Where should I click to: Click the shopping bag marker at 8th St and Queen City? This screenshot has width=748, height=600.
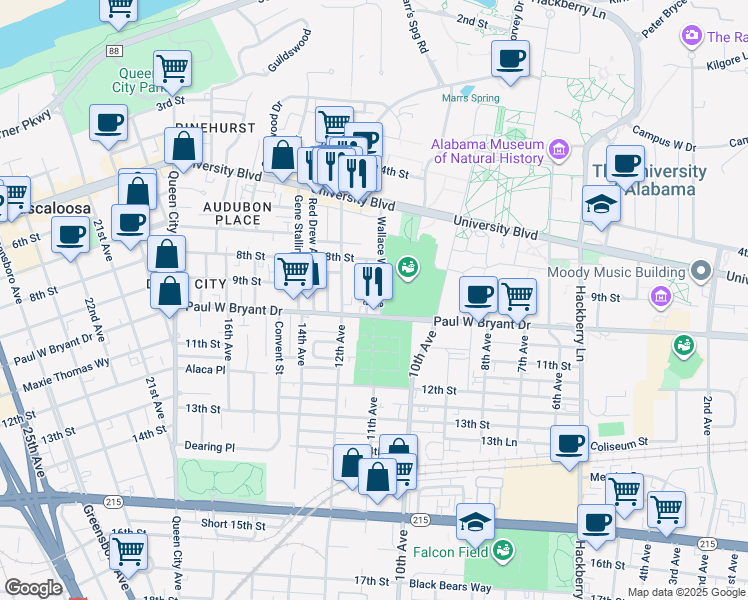166,257
